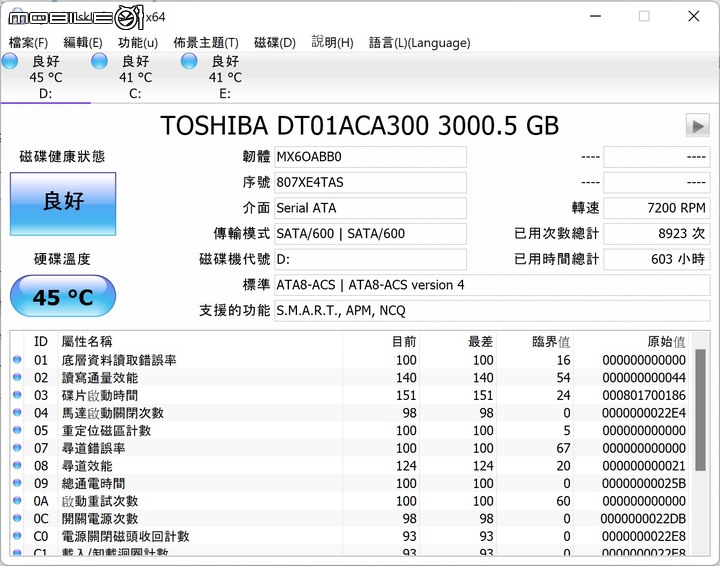Click the ID column header
The image size is (720, 566).
click(x=41, y=342)
